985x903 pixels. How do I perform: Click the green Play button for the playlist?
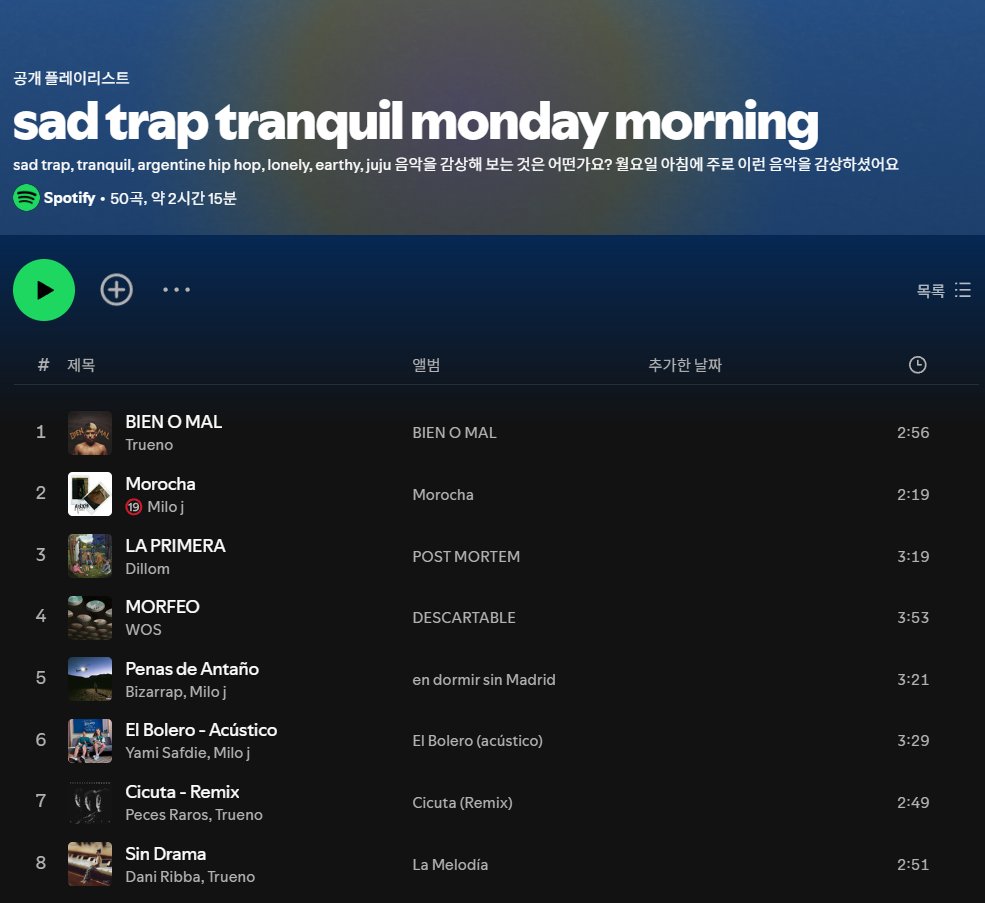tap(43, 289)
